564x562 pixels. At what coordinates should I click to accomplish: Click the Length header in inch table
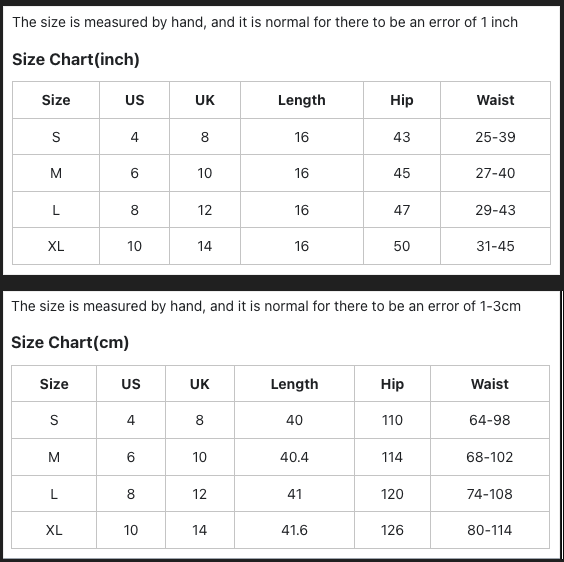(302, 100)
